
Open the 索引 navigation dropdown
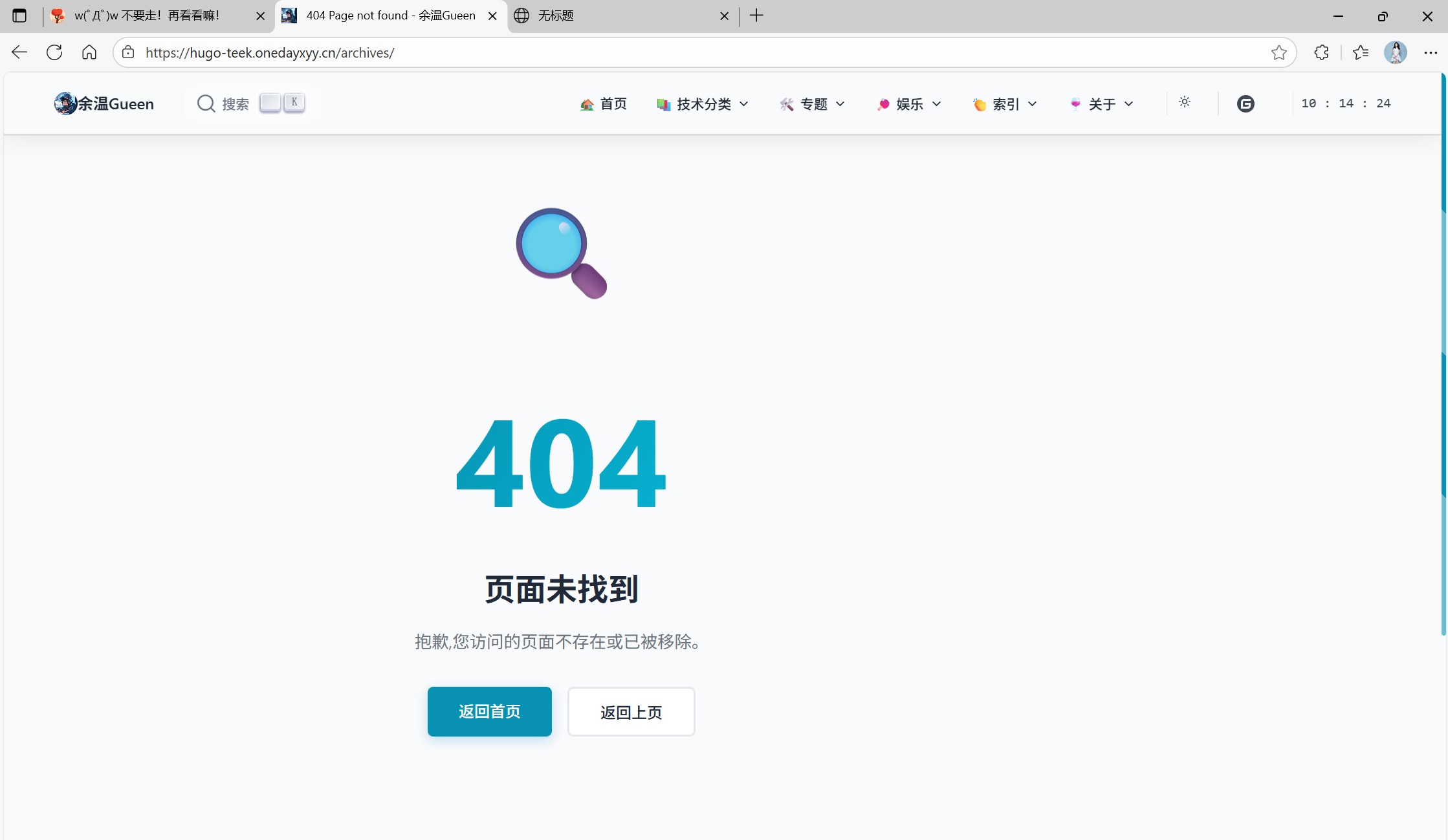pyautogui.click(x=1005, y=104)
